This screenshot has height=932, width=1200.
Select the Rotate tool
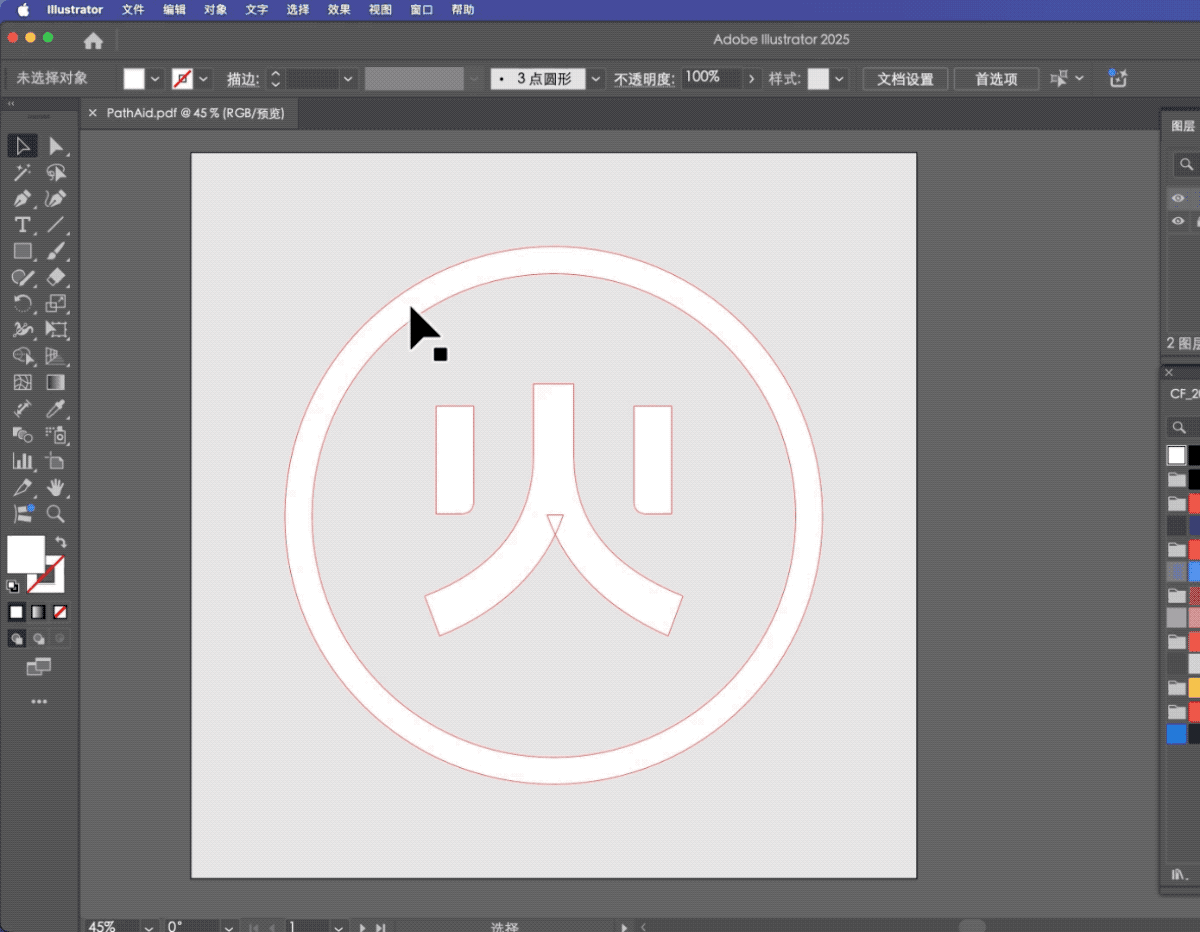(x=22, y=303)
